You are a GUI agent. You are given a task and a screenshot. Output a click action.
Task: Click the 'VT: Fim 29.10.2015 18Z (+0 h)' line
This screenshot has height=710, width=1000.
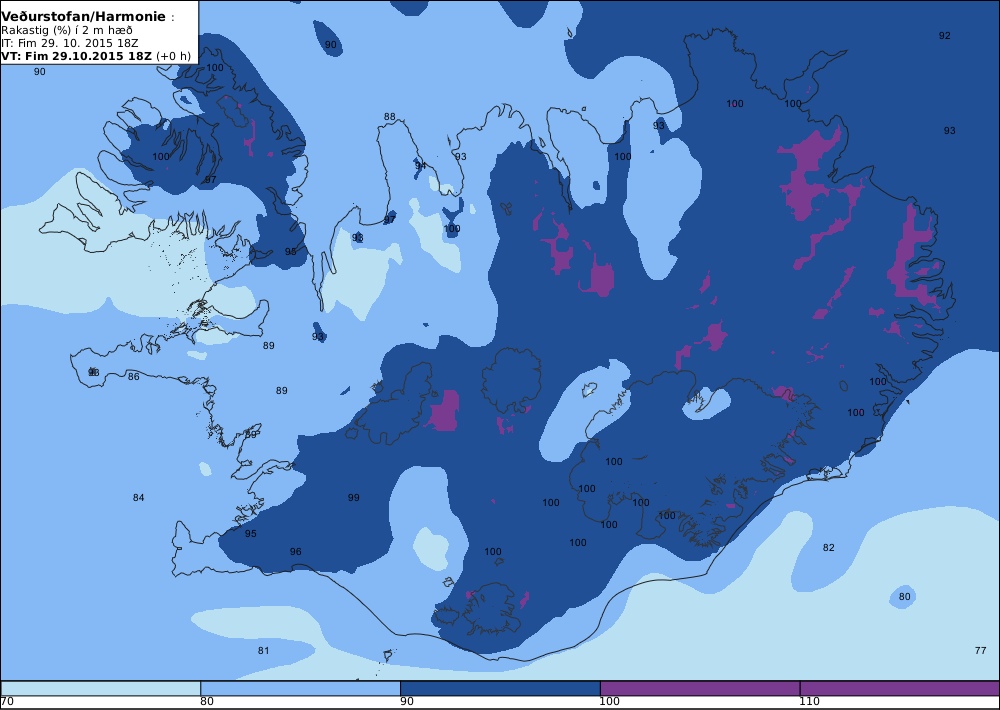pos(96,55)
